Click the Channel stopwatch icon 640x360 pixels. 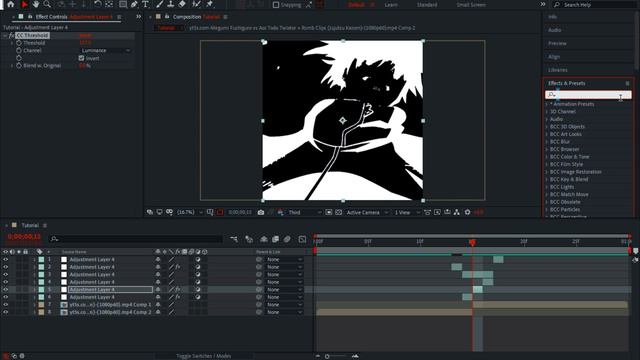[x=19, y=50]
